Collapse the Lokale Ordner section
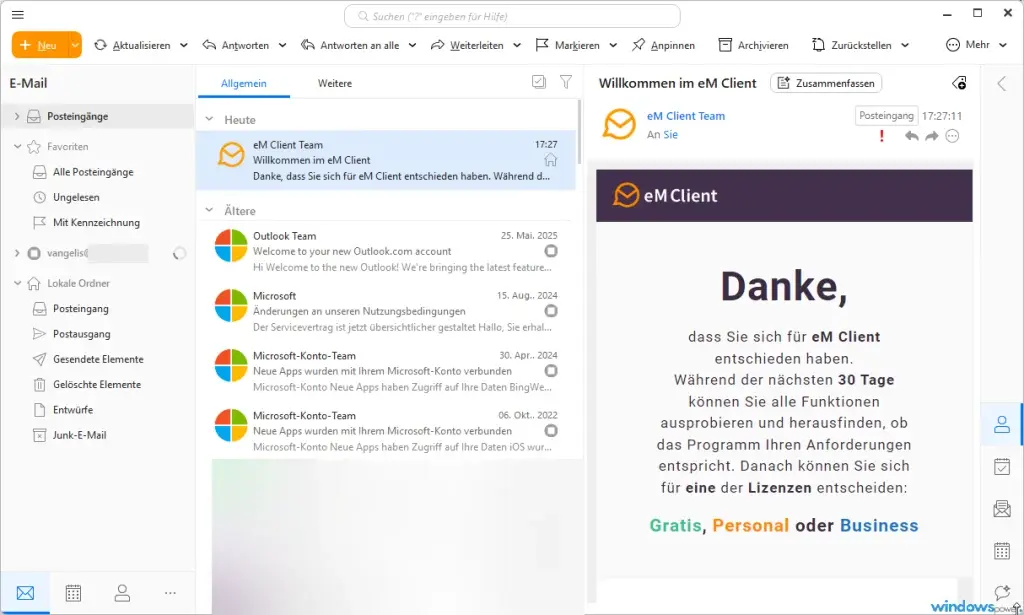 click(18, 283)
